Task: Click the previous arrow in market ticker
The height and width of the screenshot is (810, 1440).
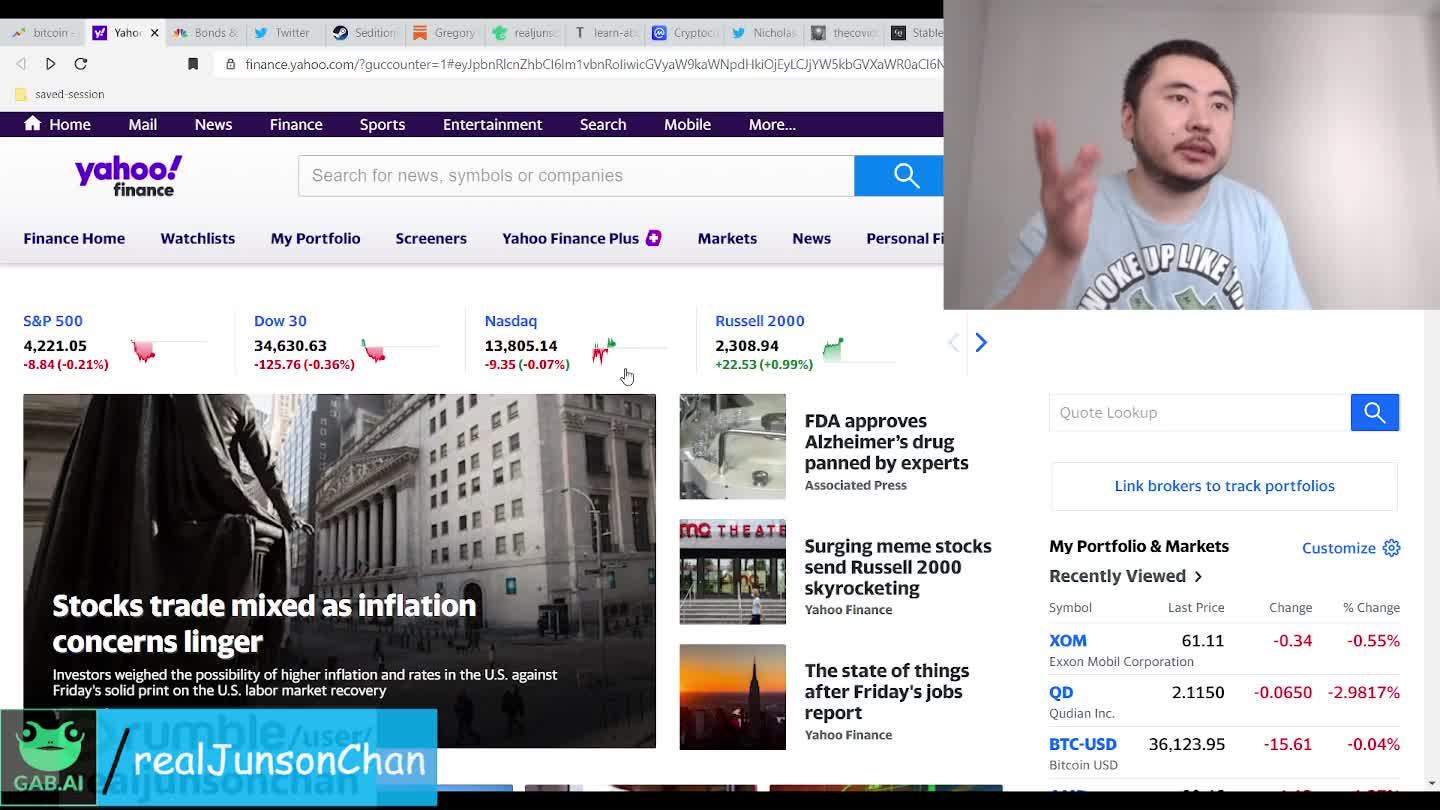Action: coord(953,343)
